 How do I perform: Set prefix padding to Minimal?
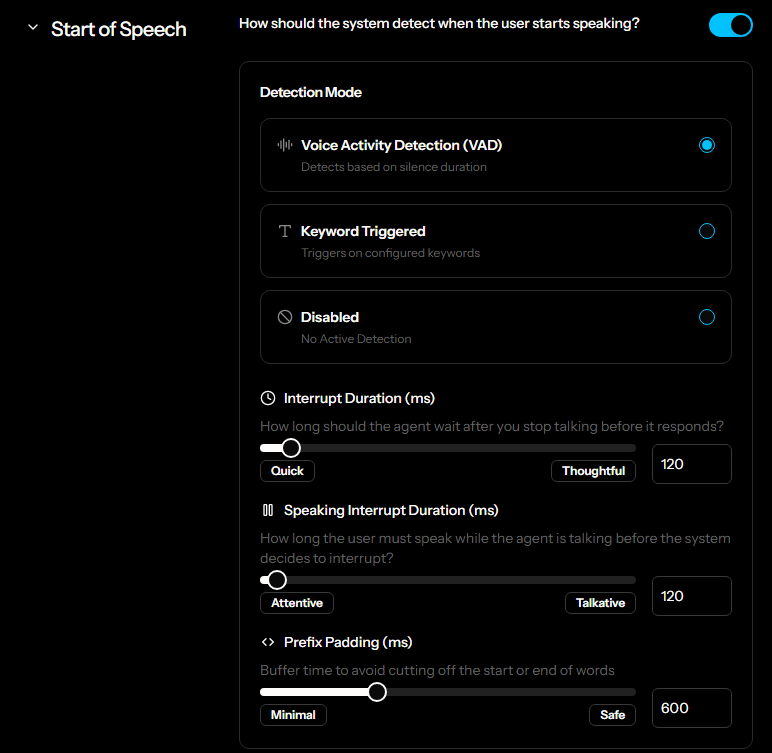[293, 715]
